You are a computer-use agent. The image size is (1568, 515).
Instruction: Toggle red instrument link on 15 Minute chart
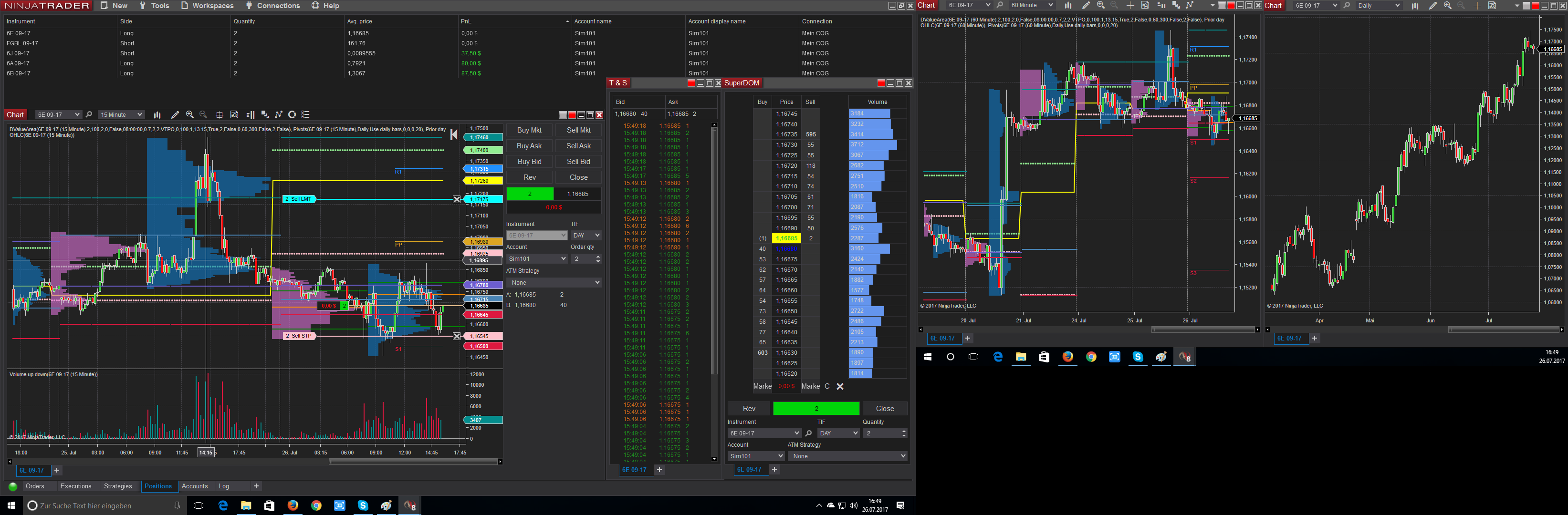point(572,115)
